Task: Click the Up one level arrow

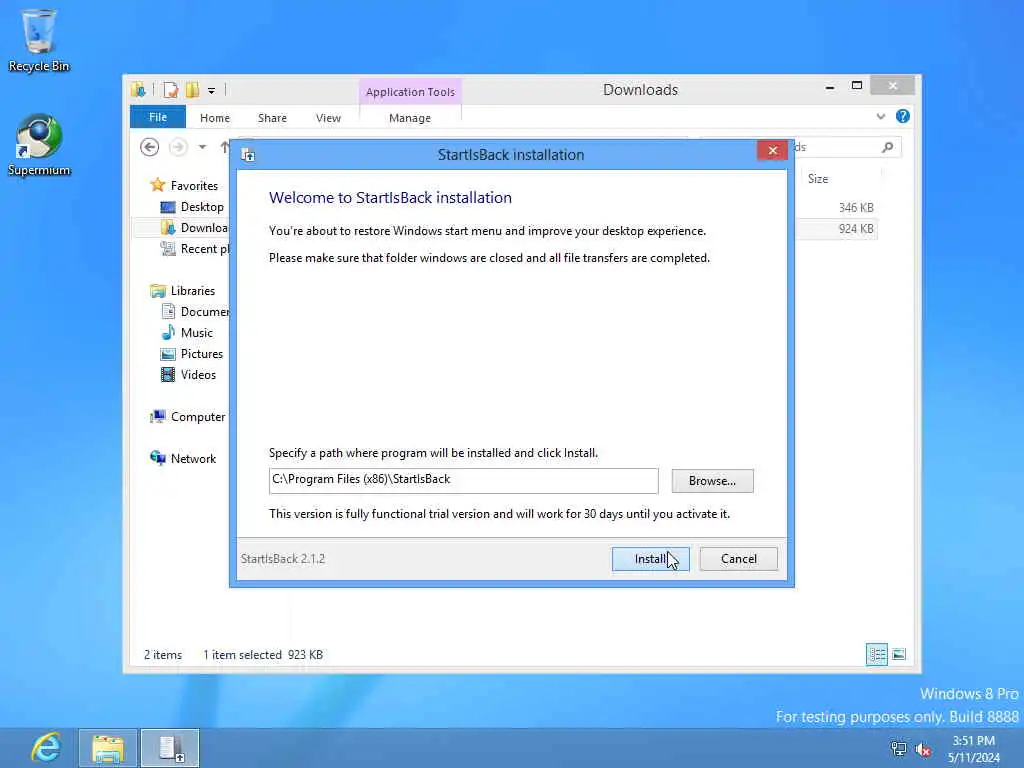Action: 224,147
